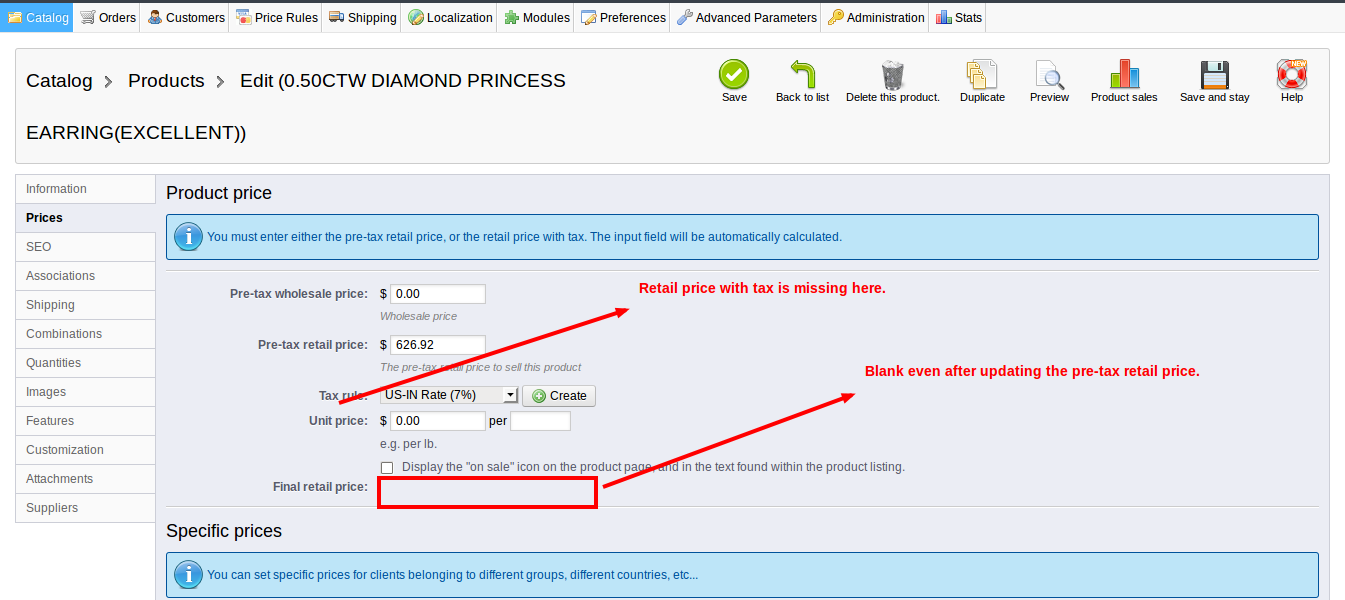The image size is (1345, 600).
Task: Open the Quantities side tab
Action: [x=86, y=363]
